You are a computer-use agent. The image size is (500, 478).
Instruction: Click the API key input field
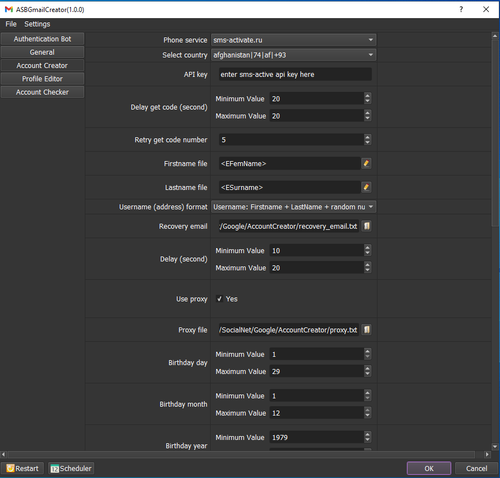[295, 74]
